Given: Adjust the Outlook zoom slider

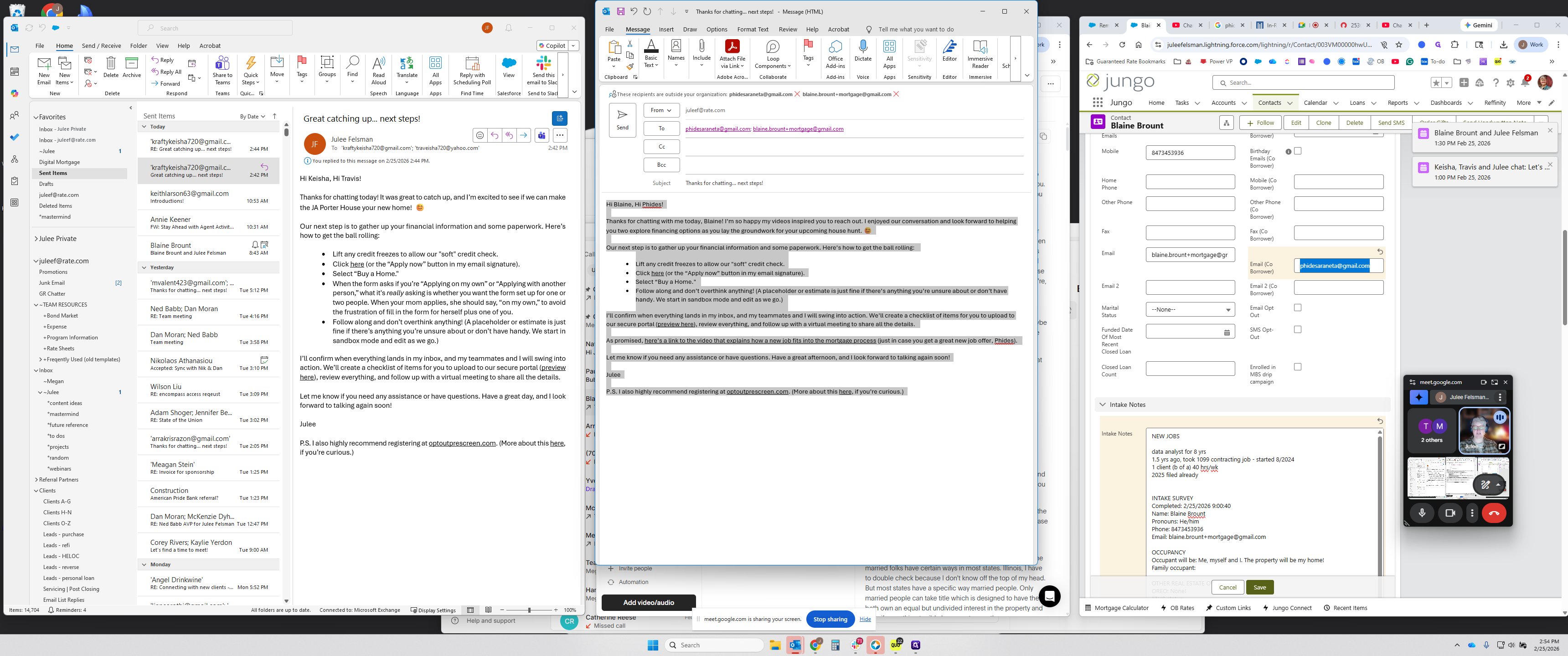Looking at the screenshot, I should 529,610.
